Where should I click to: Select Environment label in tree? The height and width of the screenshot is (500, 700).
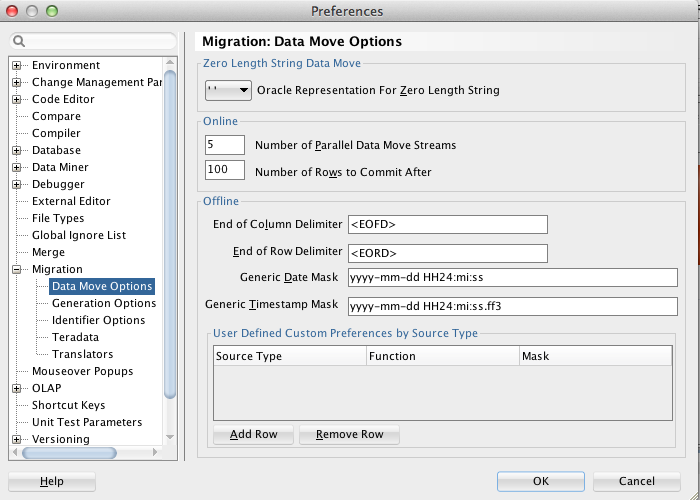tap(66, 65)
